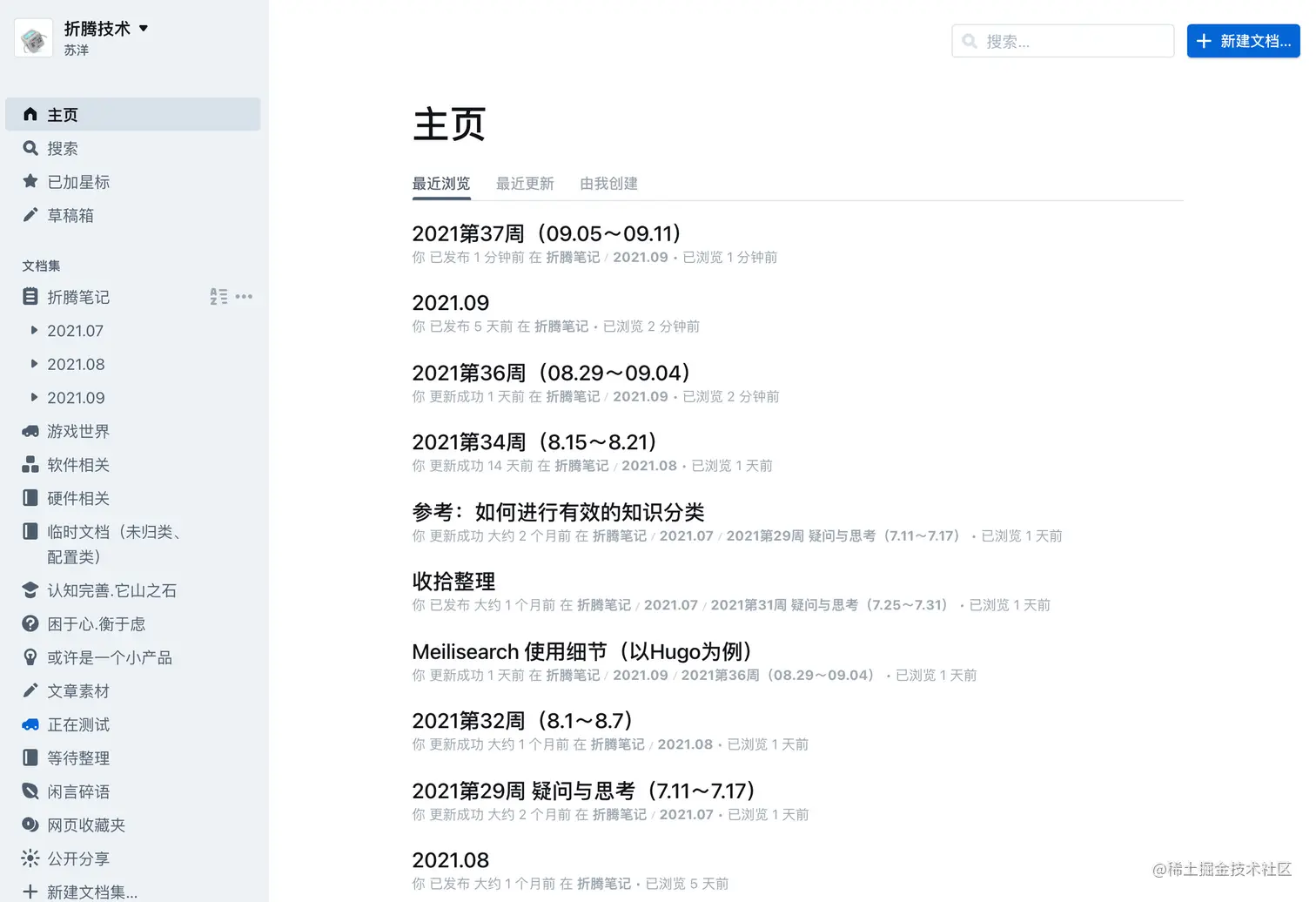1316x902 pixels.
Task: Click the 主页 home icon in sidebar
Action: pos(30,114)
